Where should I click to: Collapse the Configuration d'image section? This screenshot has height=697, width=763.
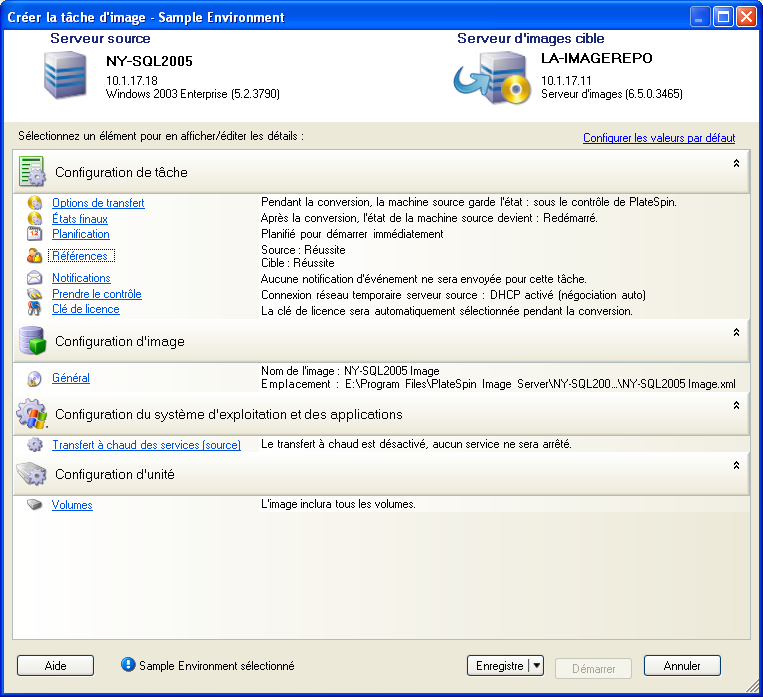click(x=736, y=332)
